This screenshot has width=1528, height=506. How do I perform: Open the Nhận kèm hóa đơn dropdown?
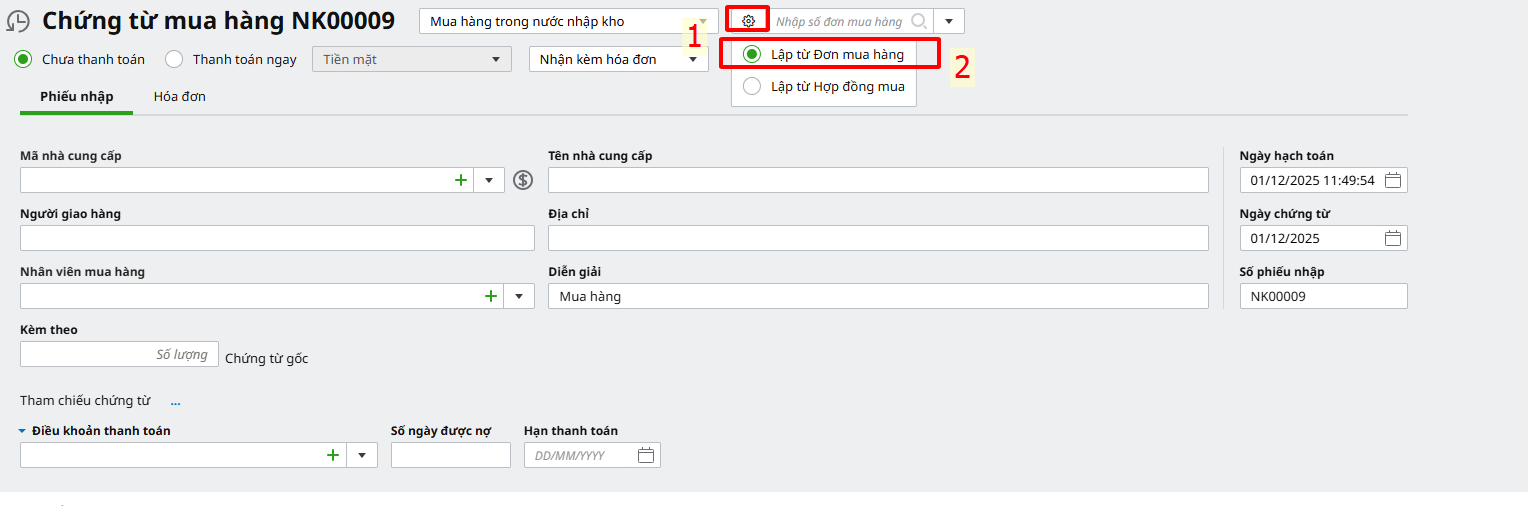coord(692,59)
